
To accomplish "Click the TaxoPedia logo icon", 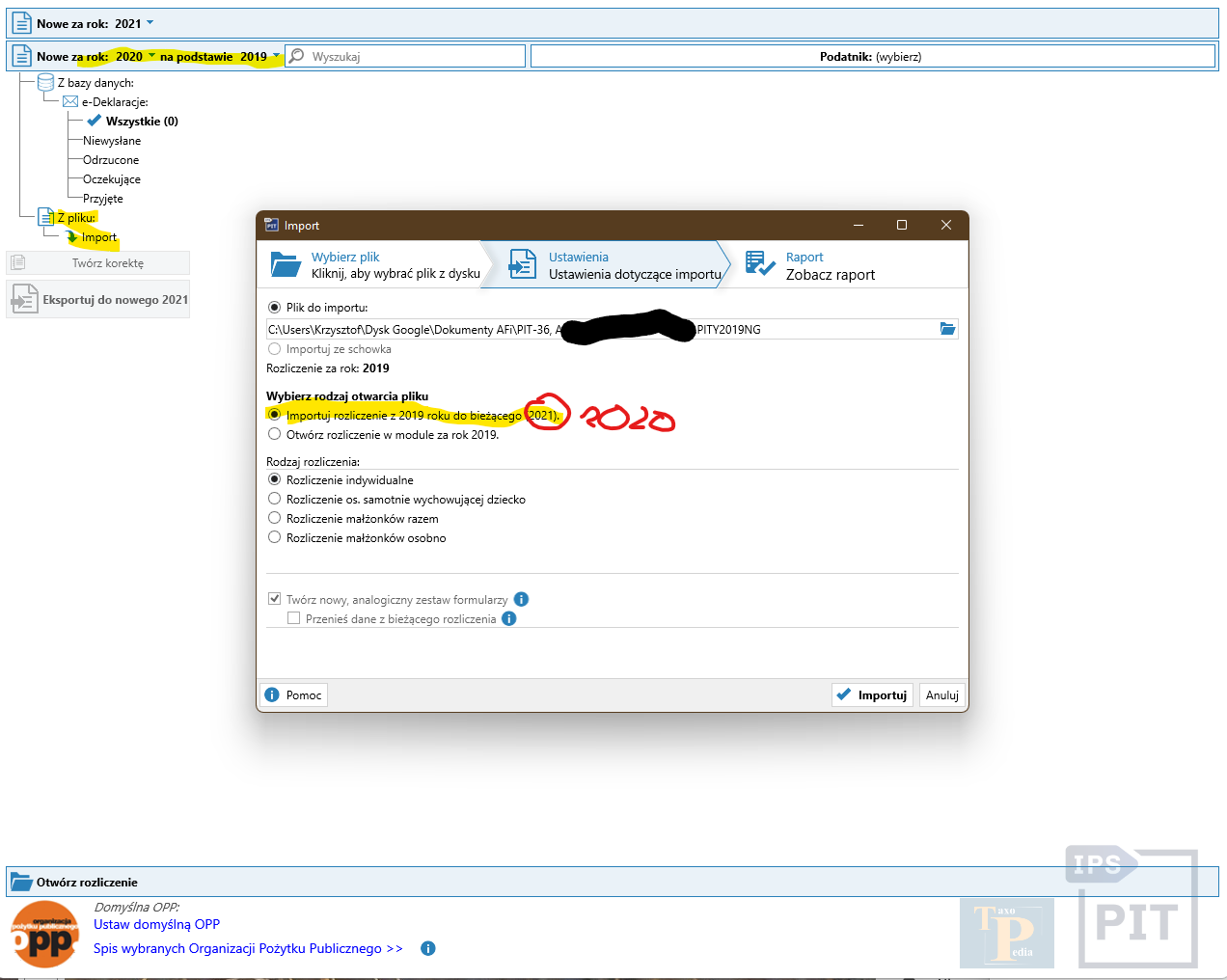I will [x=1006, y=933].
